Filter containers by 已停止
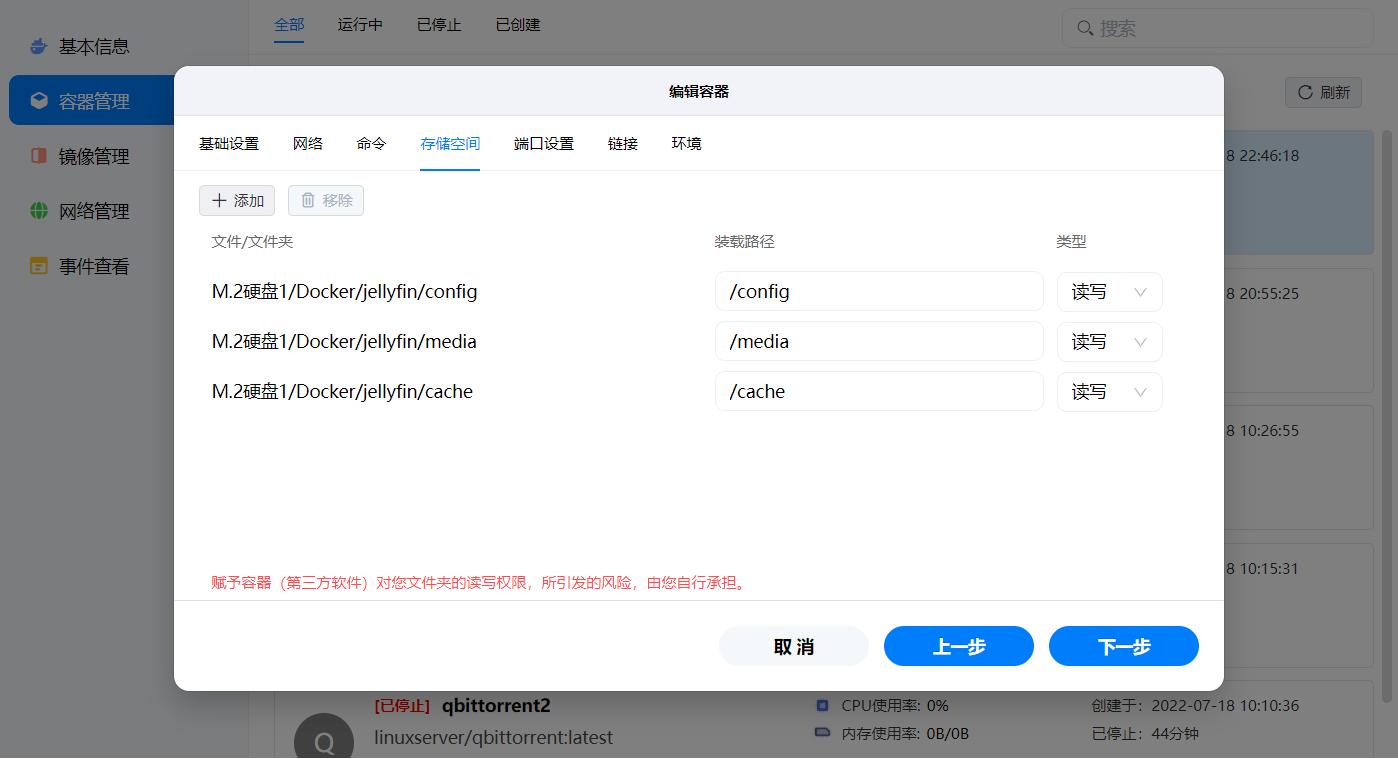1398x759 pixels. 438,24
